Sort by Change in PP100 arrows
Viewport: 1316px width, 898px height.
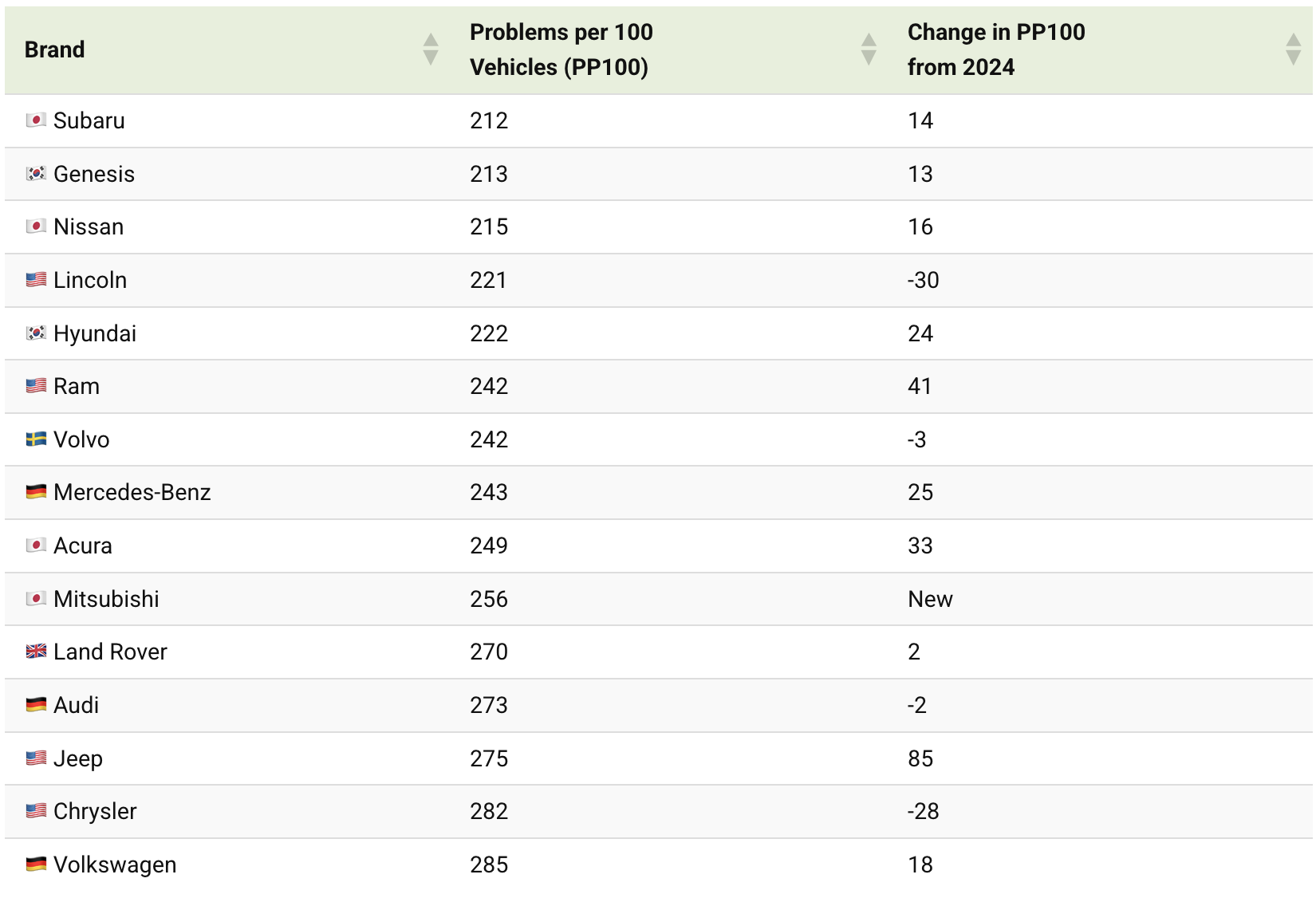pos(1293,49)
